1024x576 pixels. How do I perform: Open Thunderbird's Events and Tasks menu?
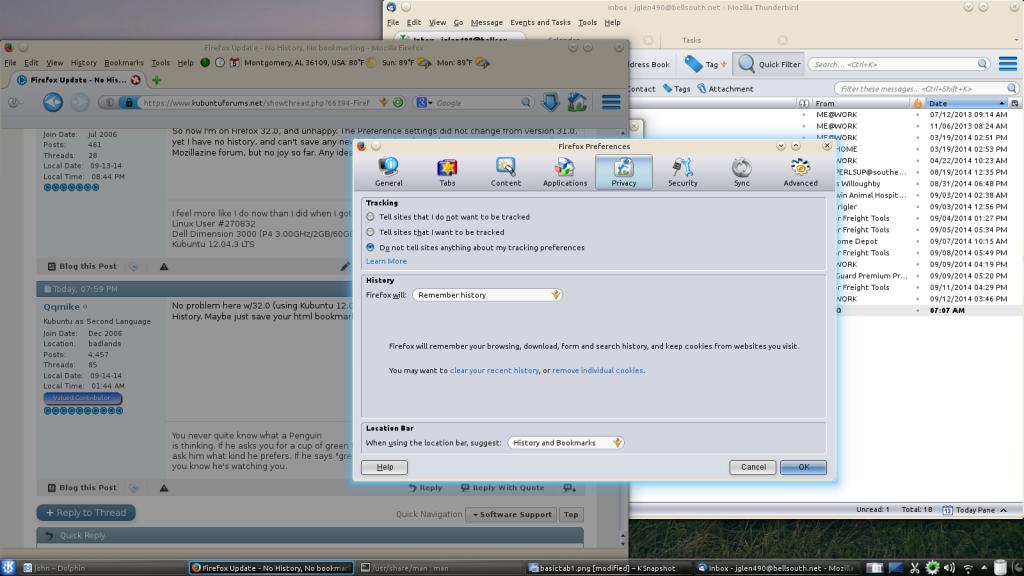540,22
